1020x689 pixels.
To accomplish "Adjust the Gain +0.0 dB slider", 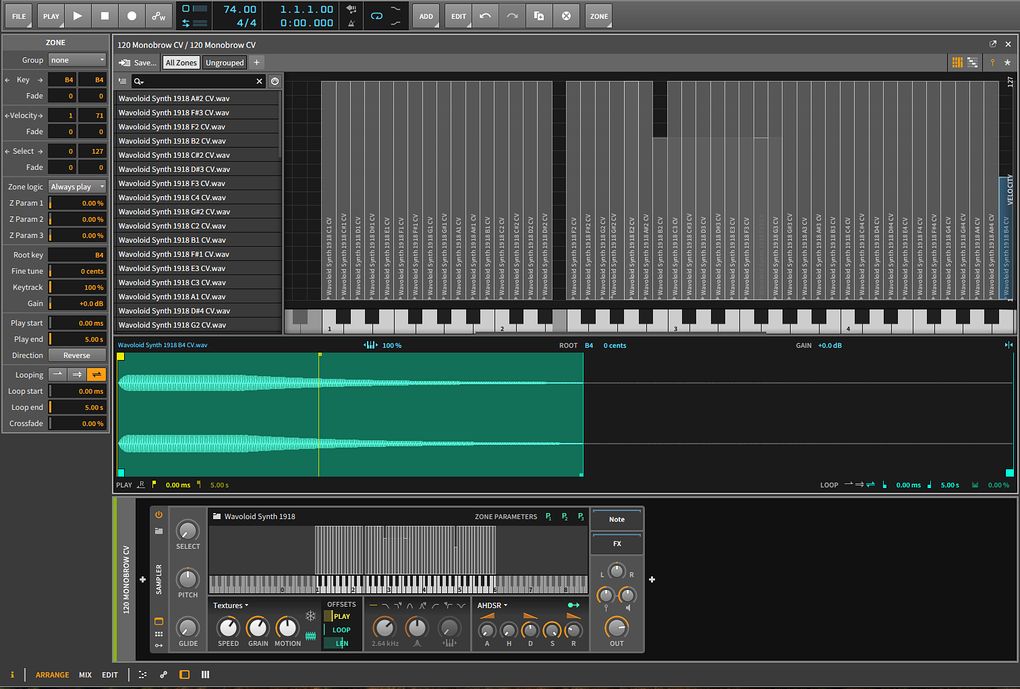I will 77,303.
